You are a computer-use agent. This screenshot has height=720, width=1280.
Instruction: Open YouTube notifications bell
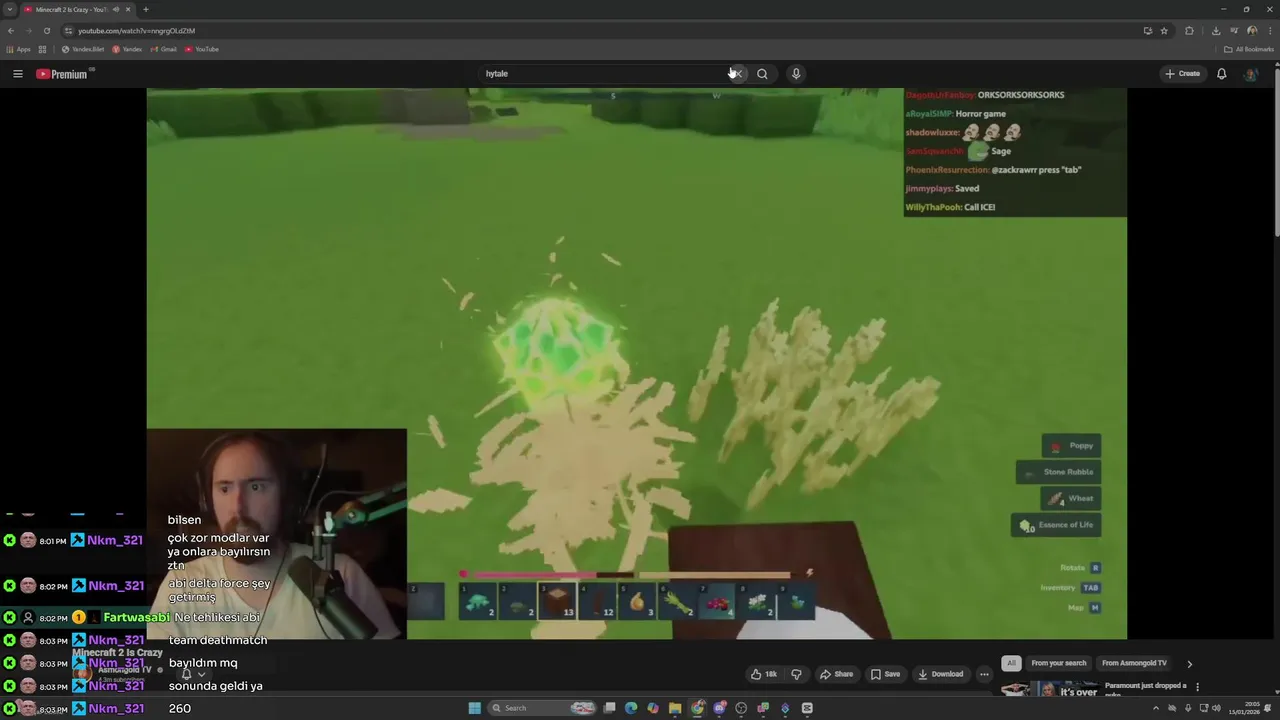tap(1221, 73)
